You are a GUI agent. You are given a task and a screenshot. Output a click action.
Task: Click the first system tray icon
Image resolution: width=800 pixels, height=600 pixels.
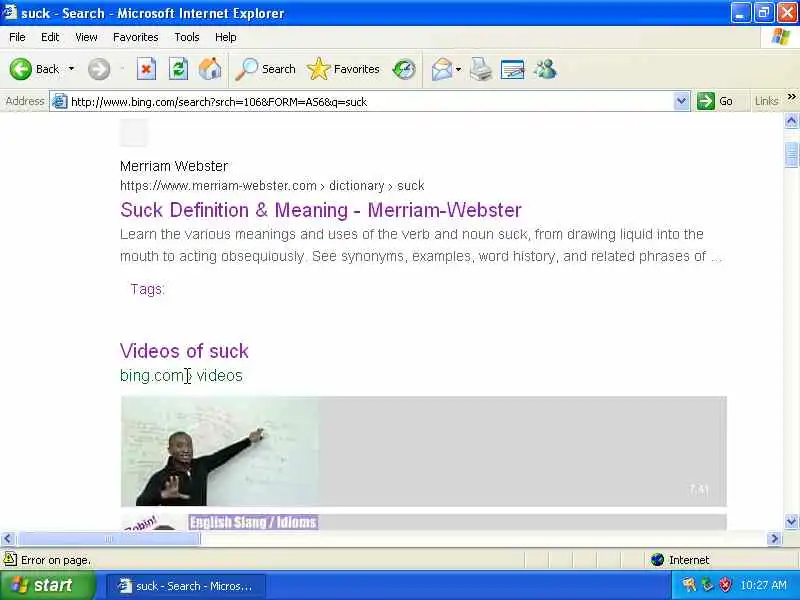[689, 585]
